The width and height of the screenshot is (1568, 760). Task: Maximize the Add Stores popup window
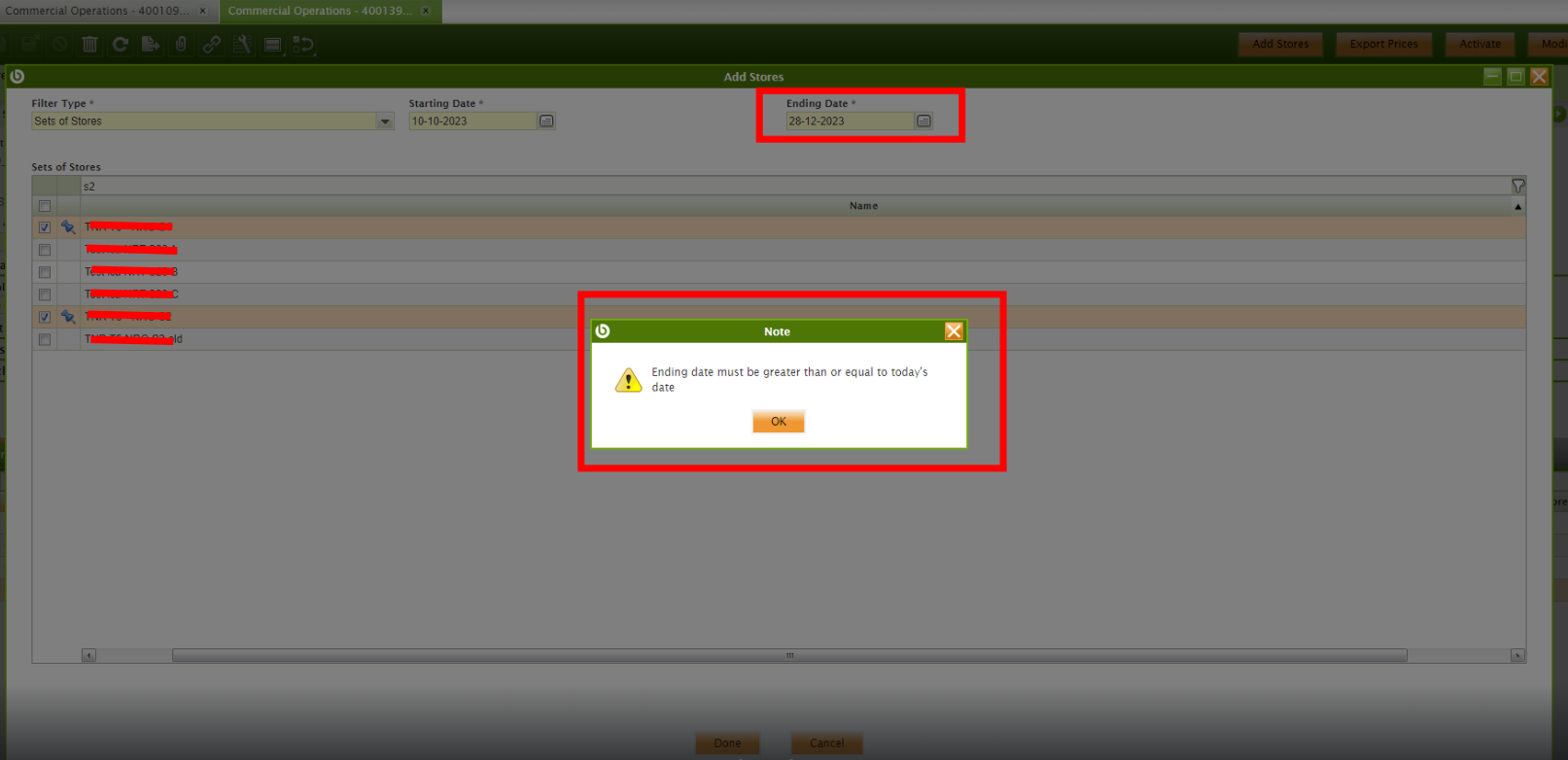point(1516,76)
